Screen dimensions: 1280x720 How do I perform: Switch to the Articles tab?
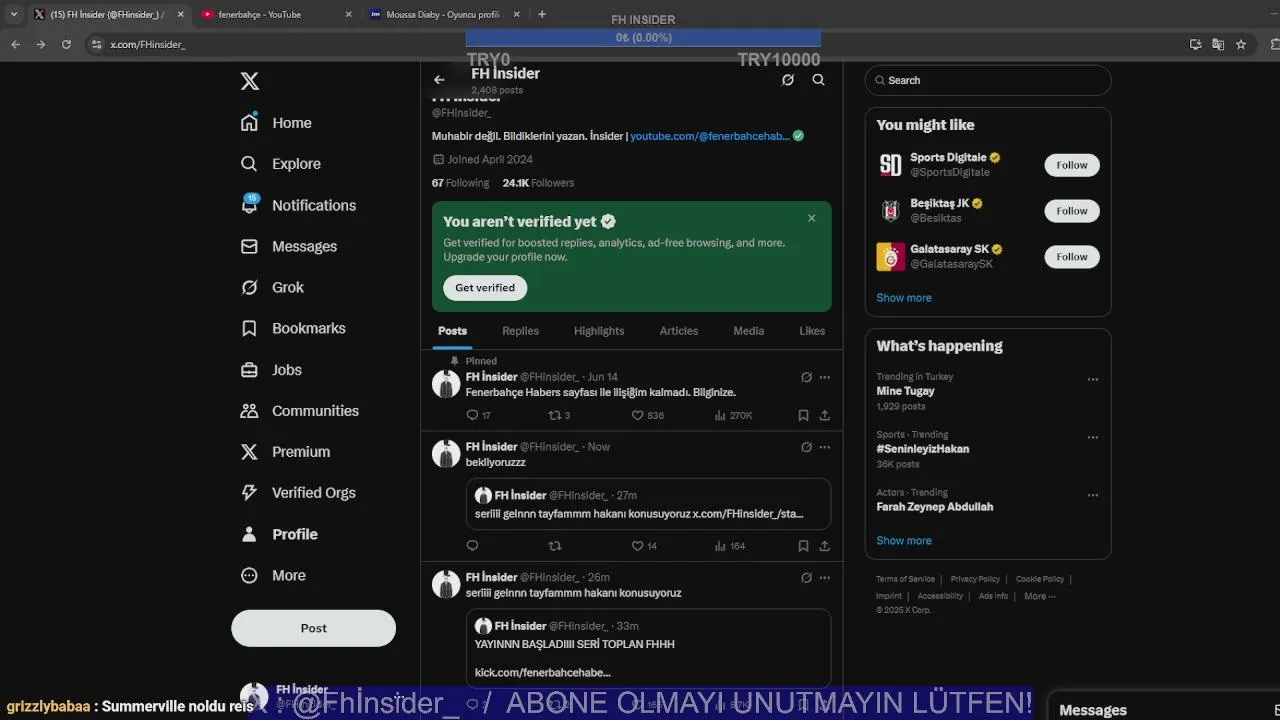pos(679,331)
